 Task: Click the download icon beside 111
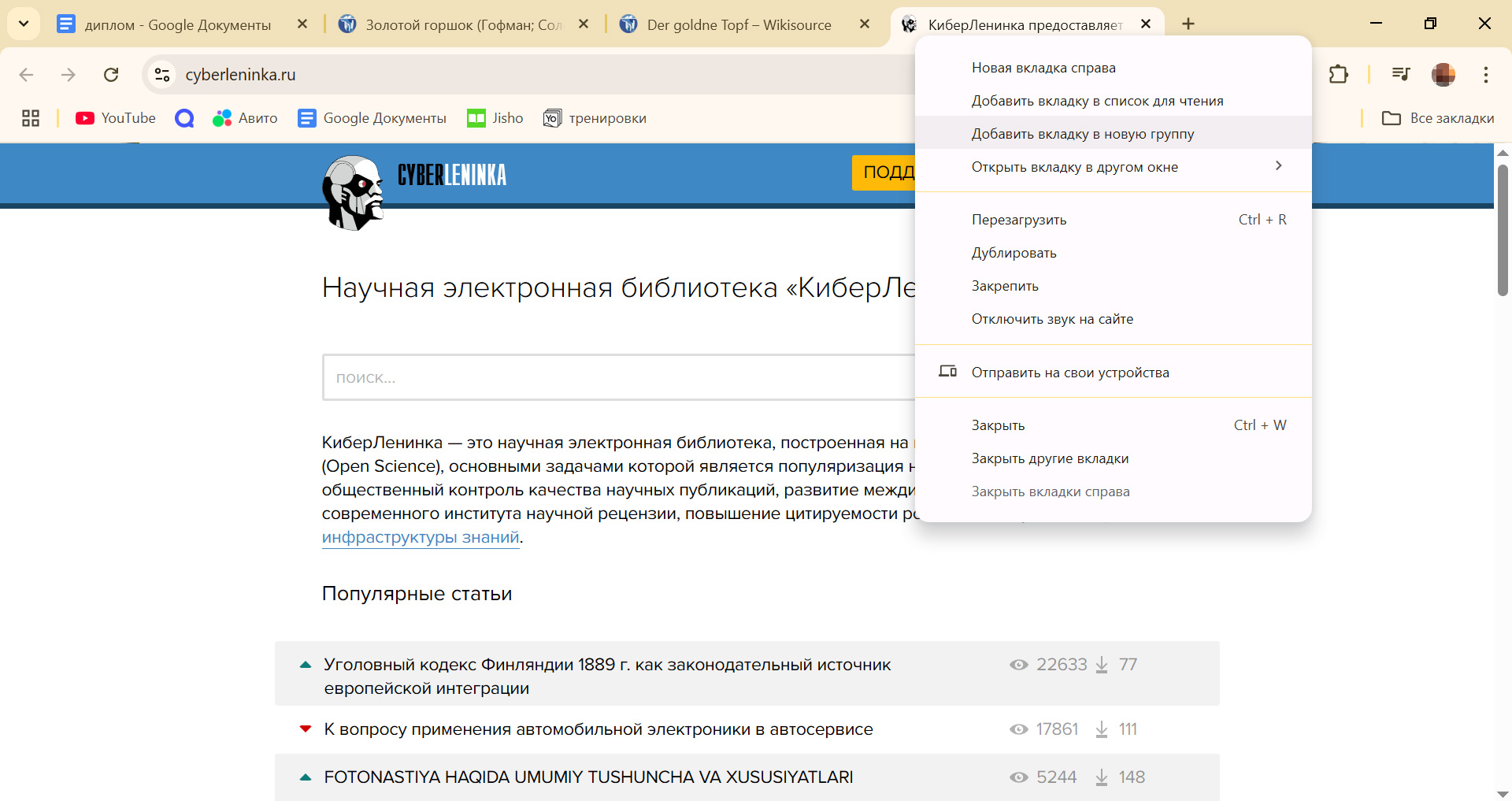[1102, 730]
